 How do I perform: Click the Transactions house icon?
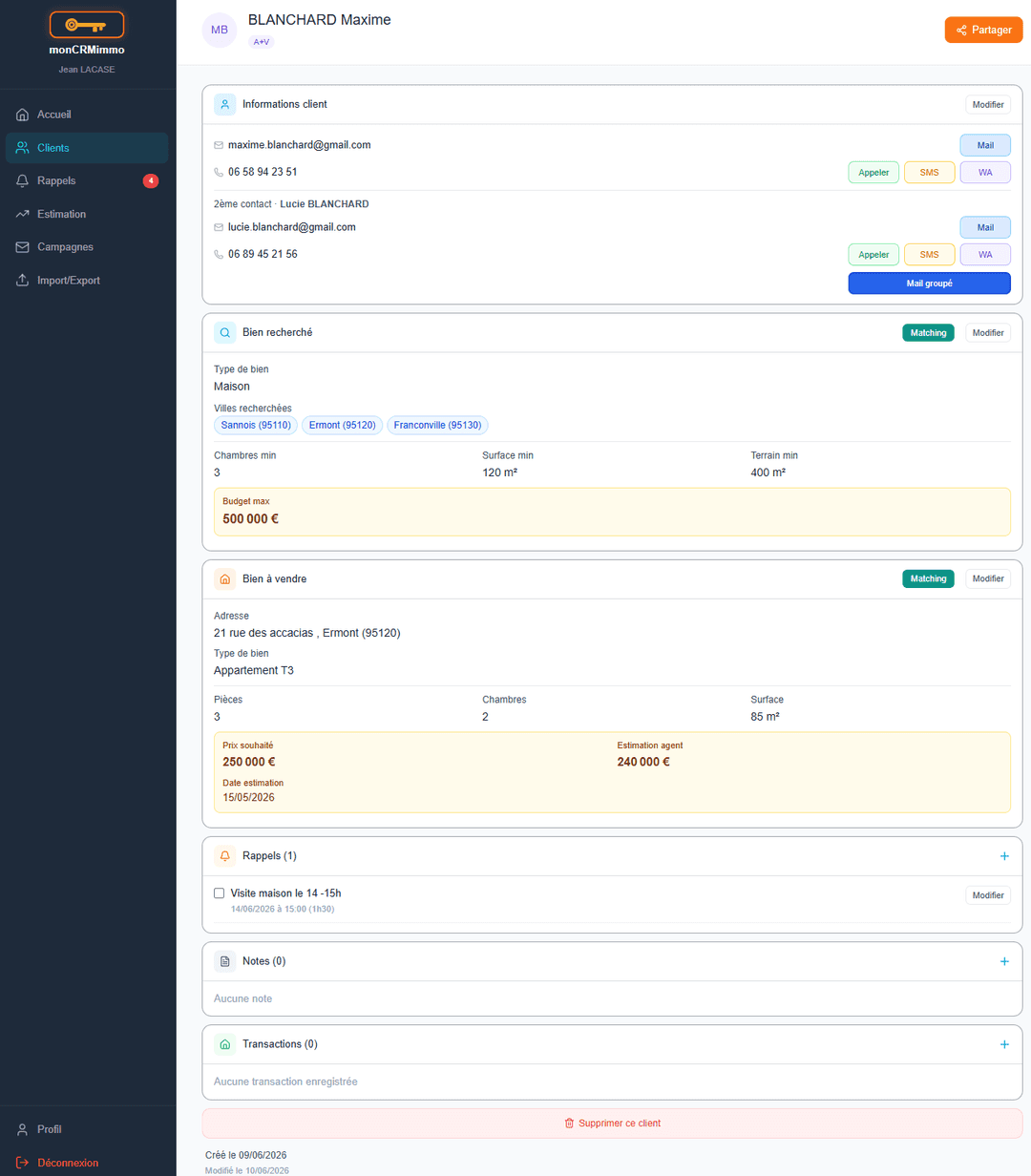[x=224, y=1044]
